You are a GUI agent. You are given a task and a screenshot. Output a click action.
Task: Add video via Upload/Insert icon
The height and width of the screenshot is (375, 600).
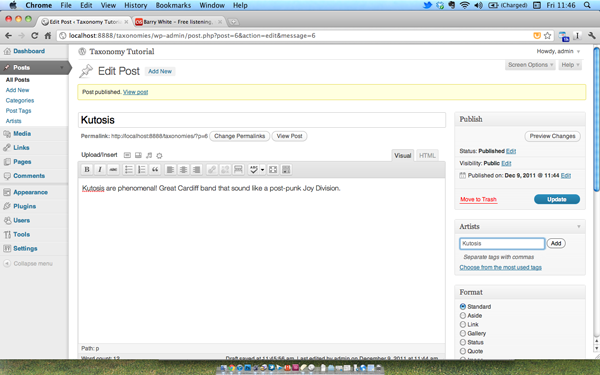(x=138, y=155)
